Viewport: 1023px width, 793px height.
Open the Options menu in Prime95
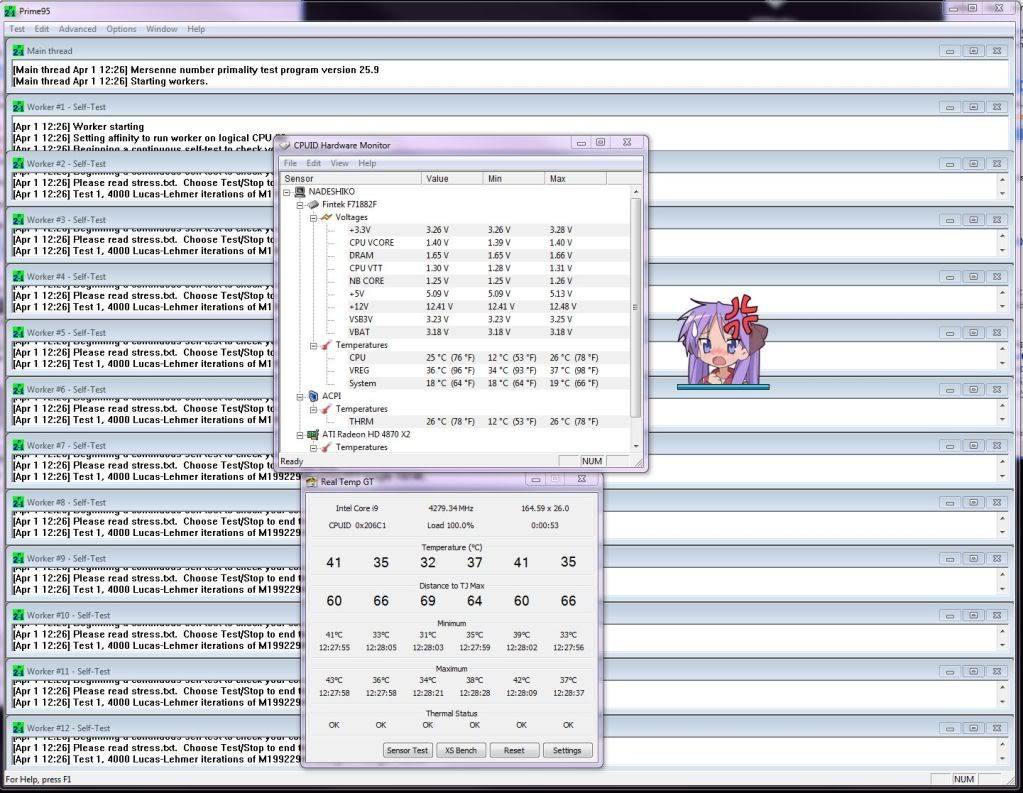(x=121, y=29)
